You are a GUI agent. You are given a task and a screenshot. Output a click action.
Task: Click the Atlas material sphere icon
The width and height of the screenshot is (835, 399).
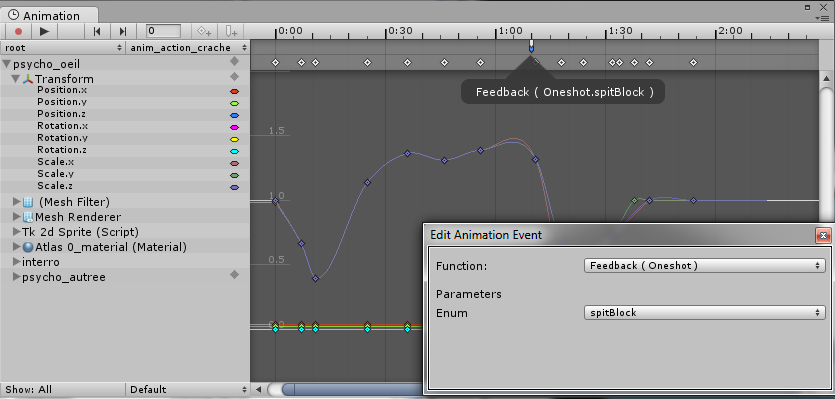coord(28,247)
